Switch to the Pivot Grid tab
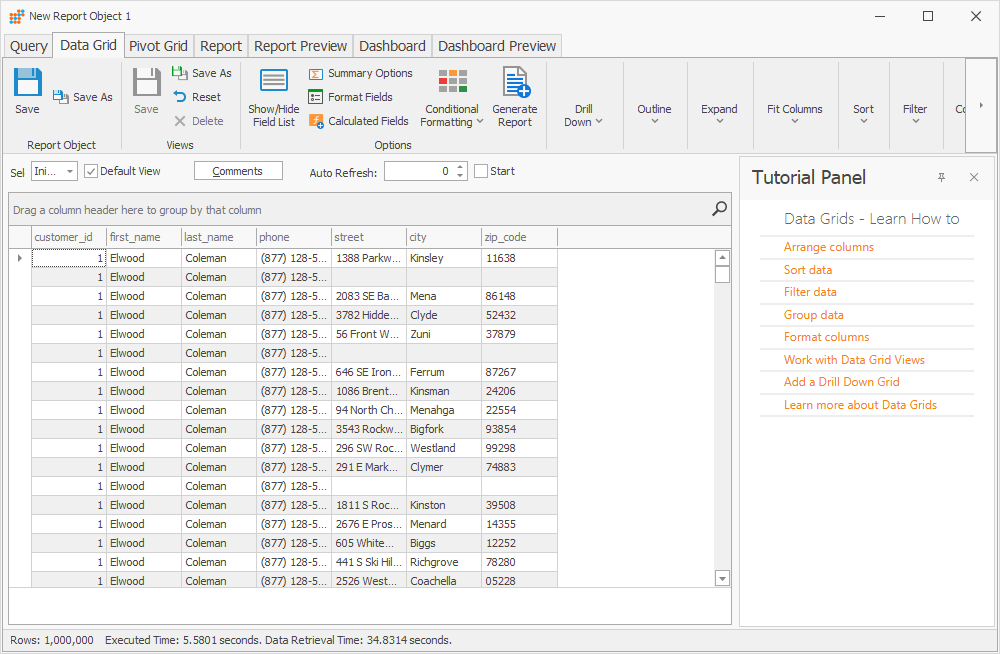 coord(158,45)
